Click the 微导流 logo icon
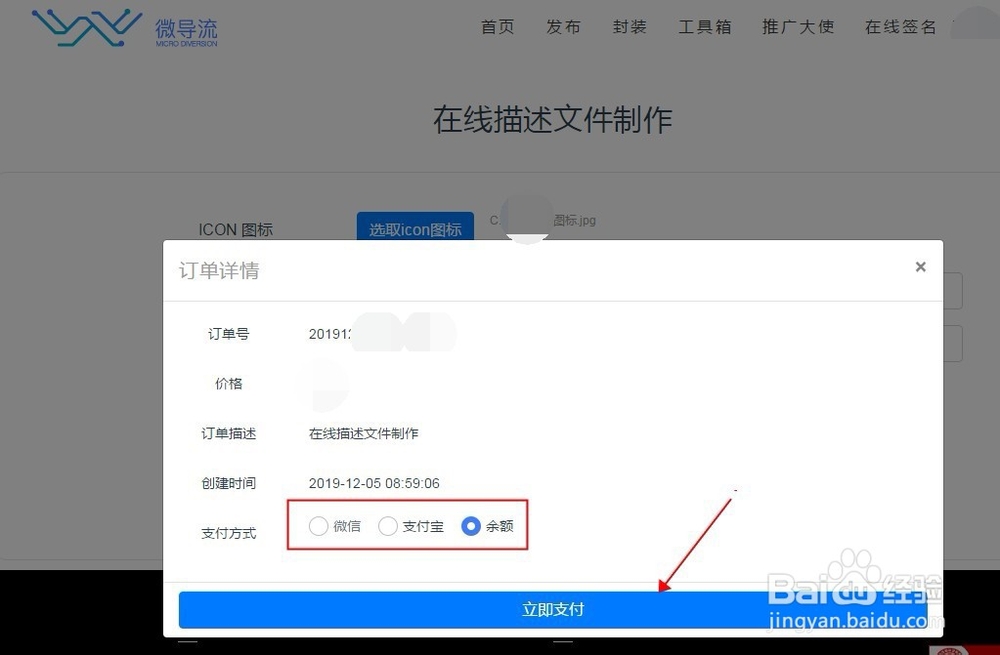Viewport: 1000px width, 655px height. [85, 28]
